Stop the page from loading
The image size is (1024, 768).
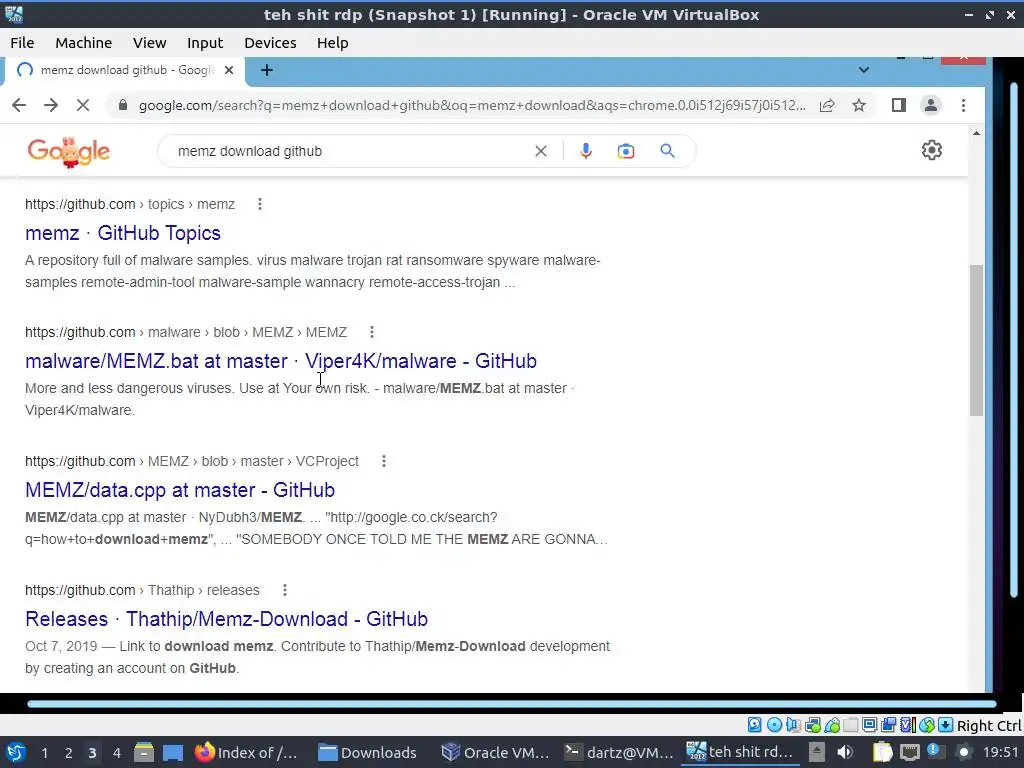click(83, 105)
